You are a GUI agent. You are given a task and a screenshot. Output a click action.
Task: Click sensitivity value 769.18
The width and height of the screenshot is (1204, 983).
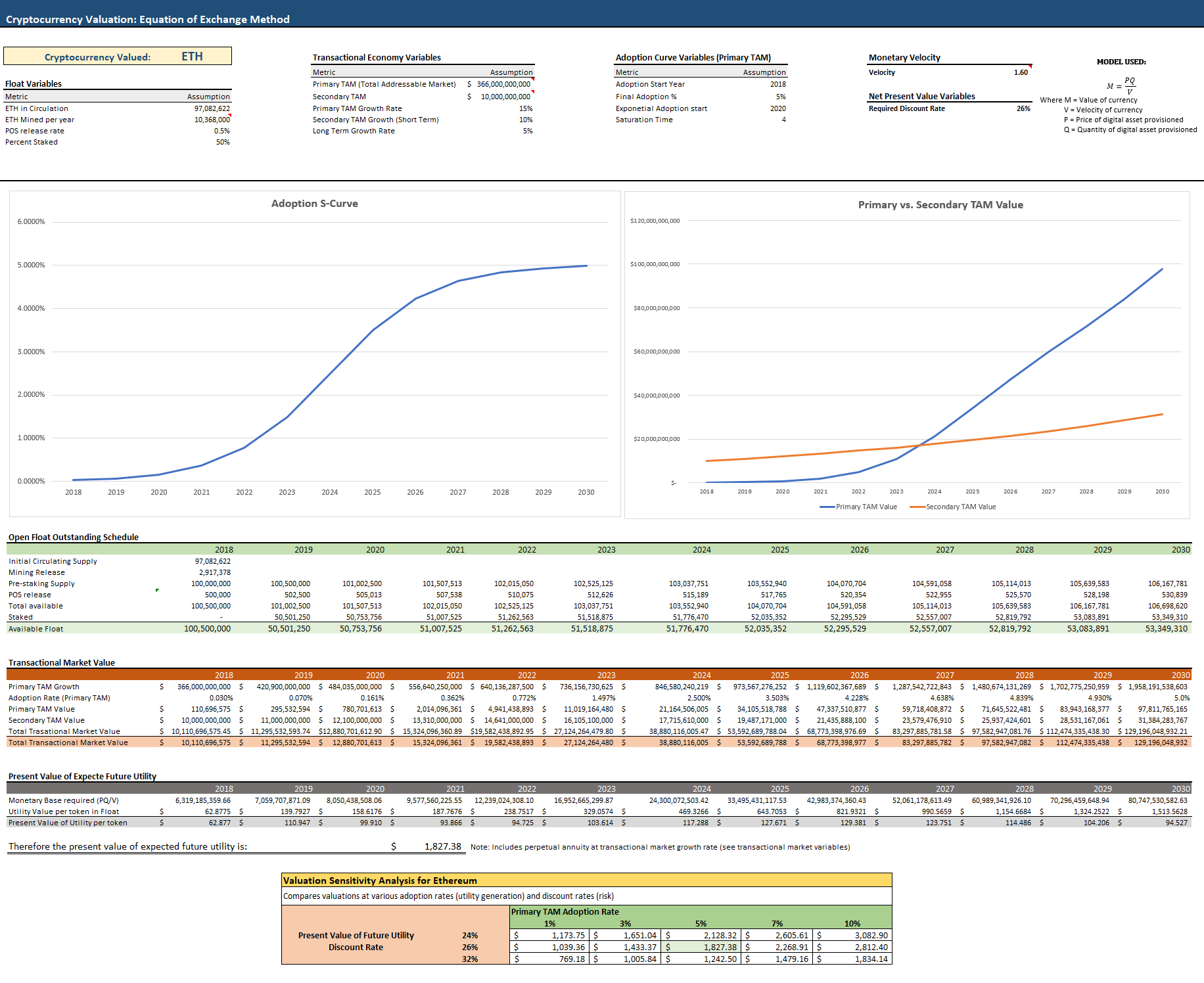coord(572,959)
